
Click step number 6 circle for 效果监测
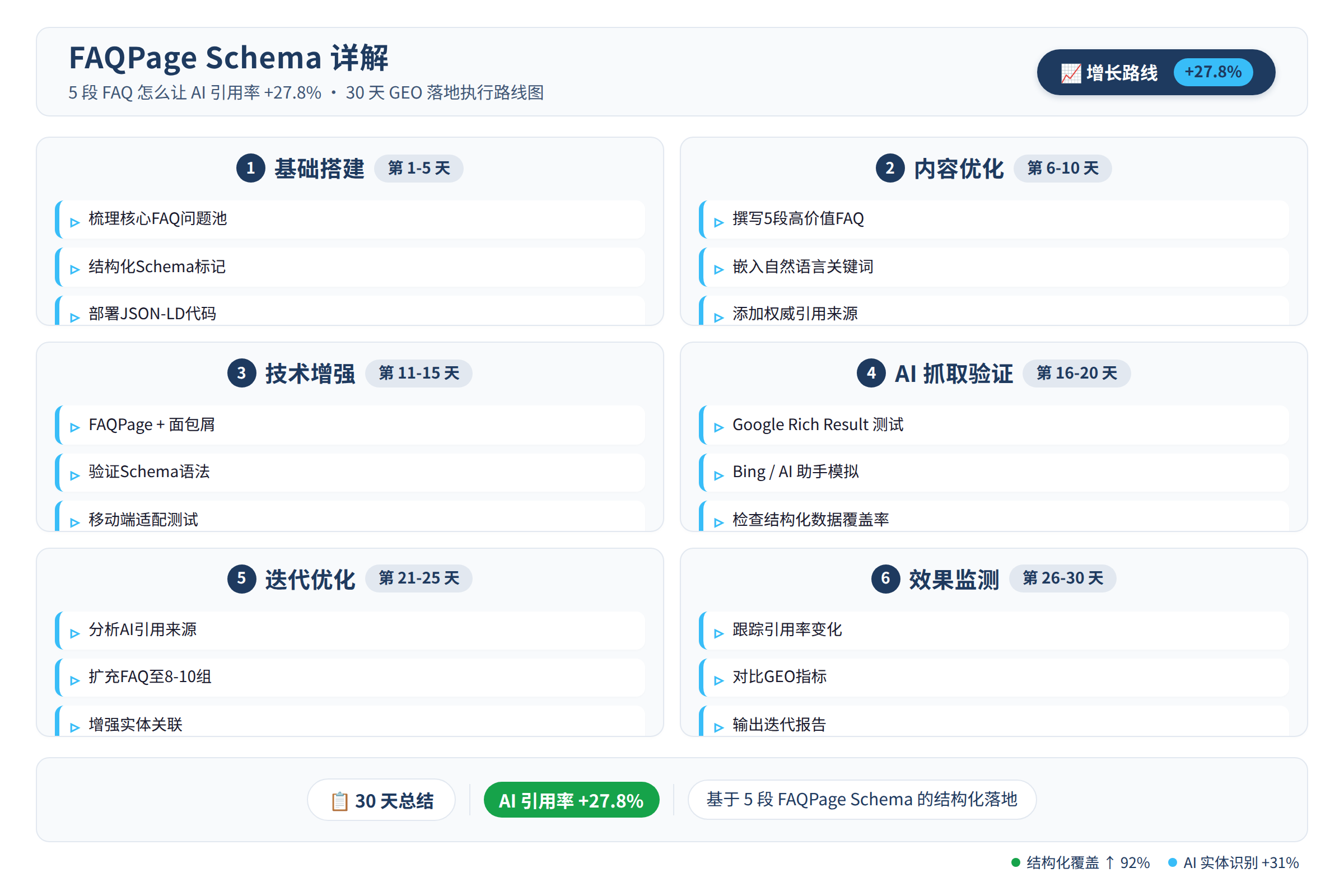[885, 578]
